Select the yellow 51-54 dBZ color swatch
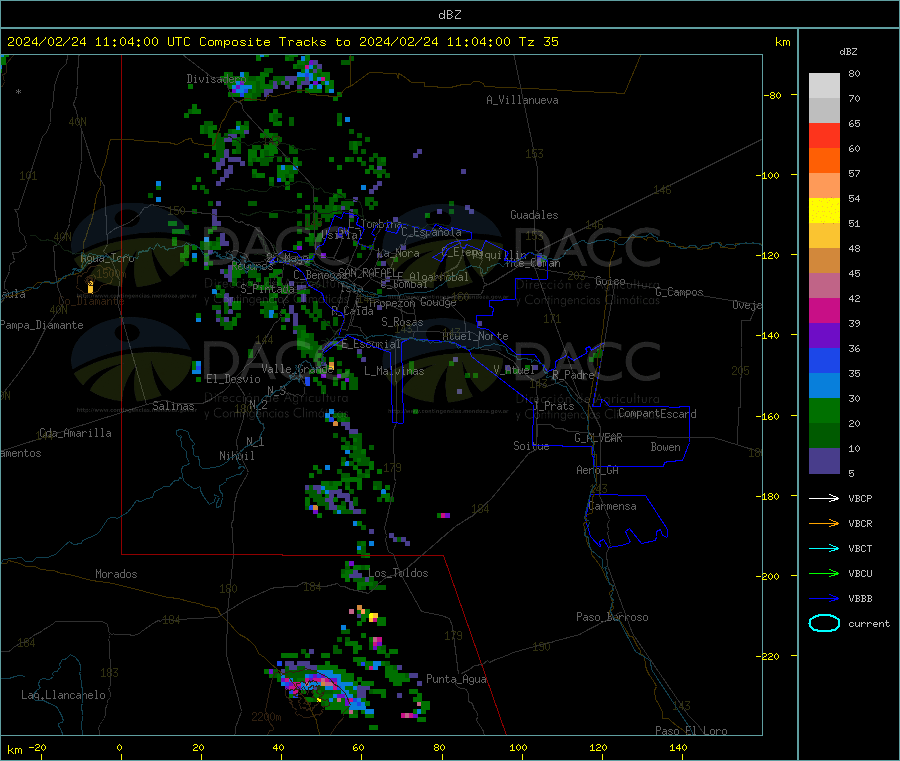Screen dimensions: 900x761 824,211
